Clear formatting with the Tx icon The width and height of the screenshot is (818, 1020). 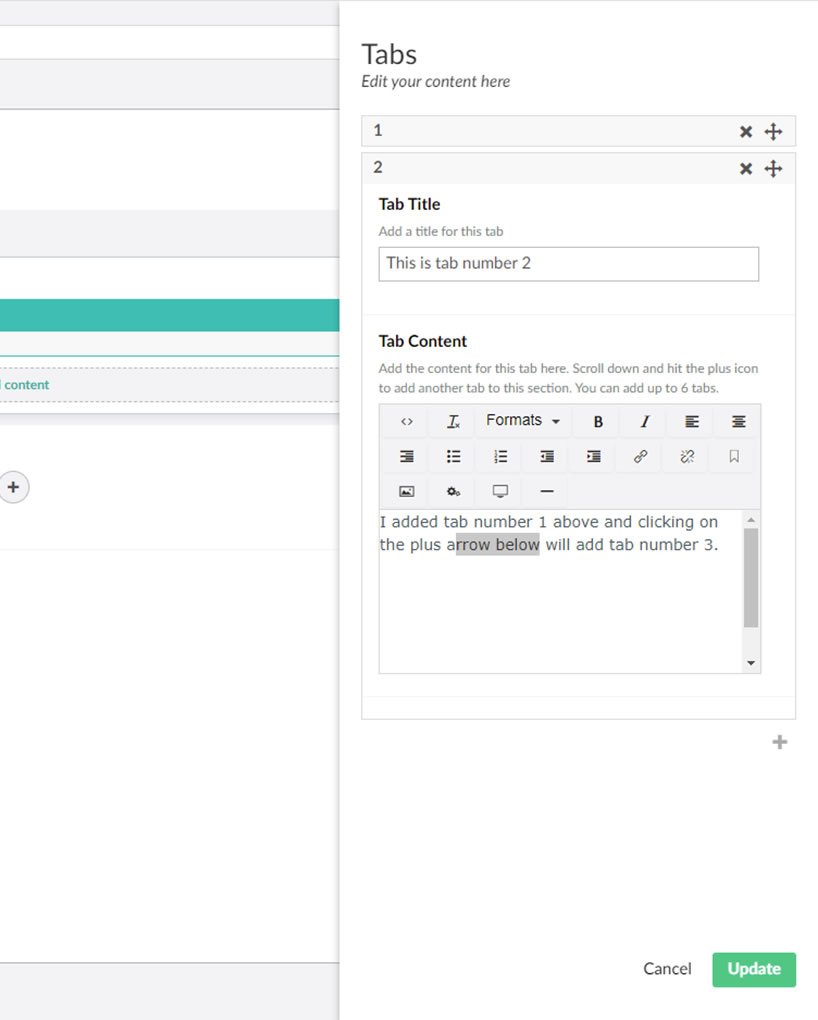tap(454, 422)
